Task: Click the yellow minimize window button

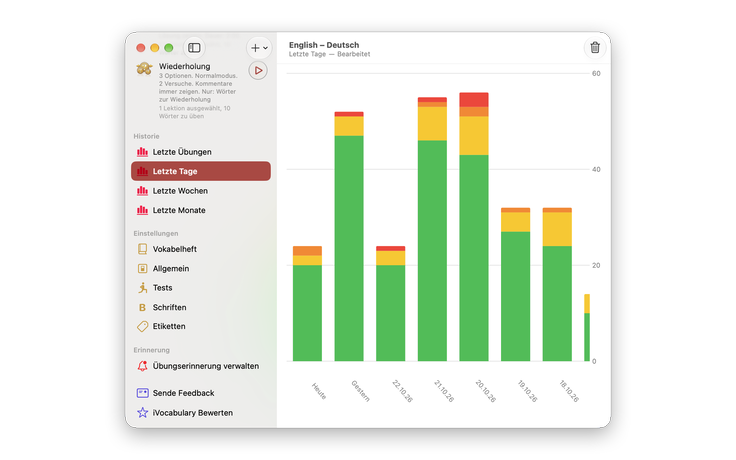Action: [154, 48]
